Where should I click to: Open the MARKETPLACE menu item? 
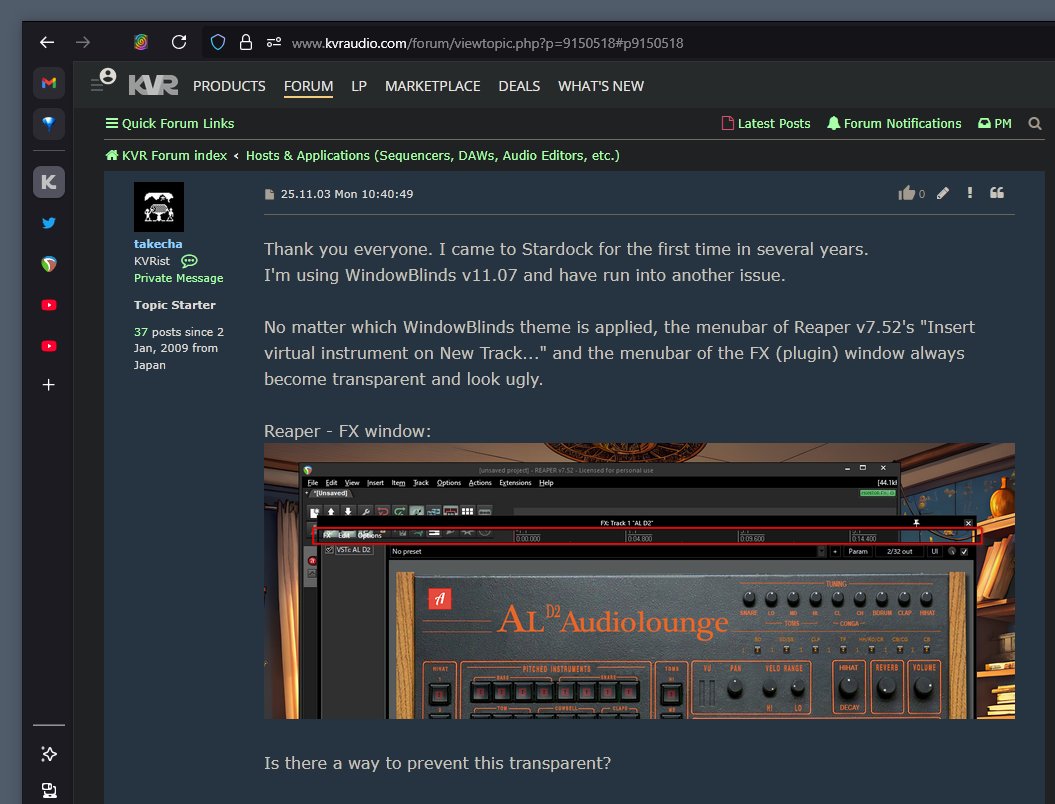point(433,86)
